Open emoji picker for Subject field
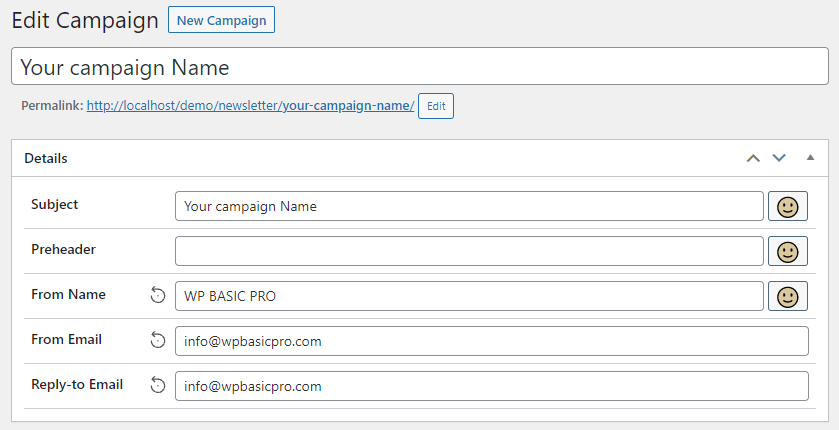Image resolution: width=839 pixels, height=430 pixels. 787,206
